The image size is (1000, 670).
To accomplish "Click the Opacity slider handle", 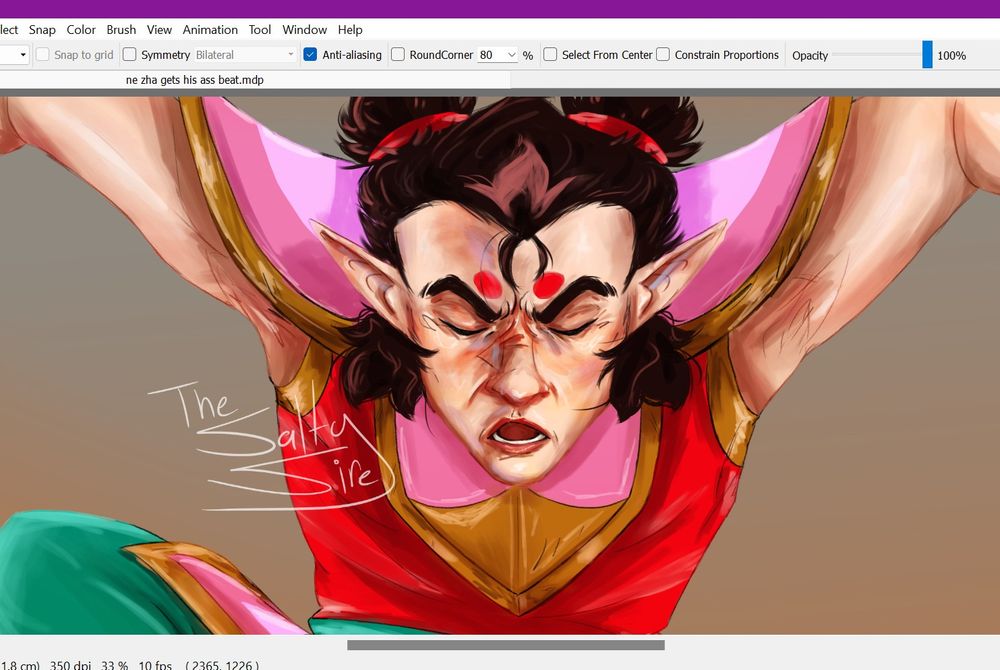I will (927, 55).
